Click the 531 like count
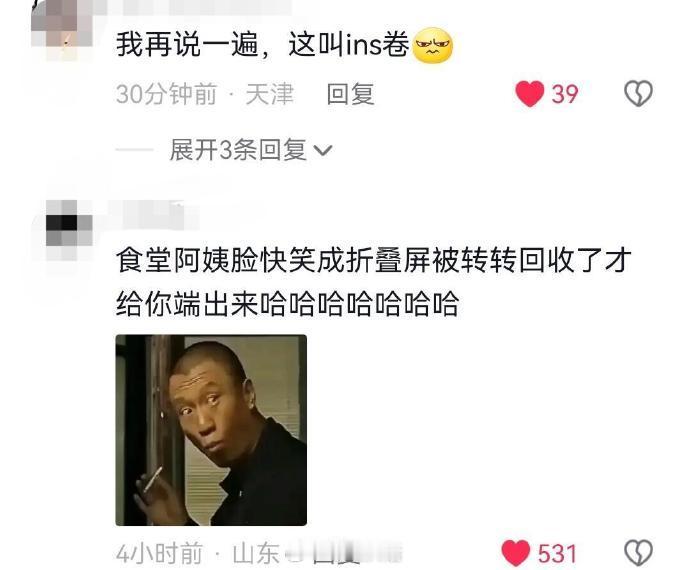Screen dimensions: 690x570 557,554
